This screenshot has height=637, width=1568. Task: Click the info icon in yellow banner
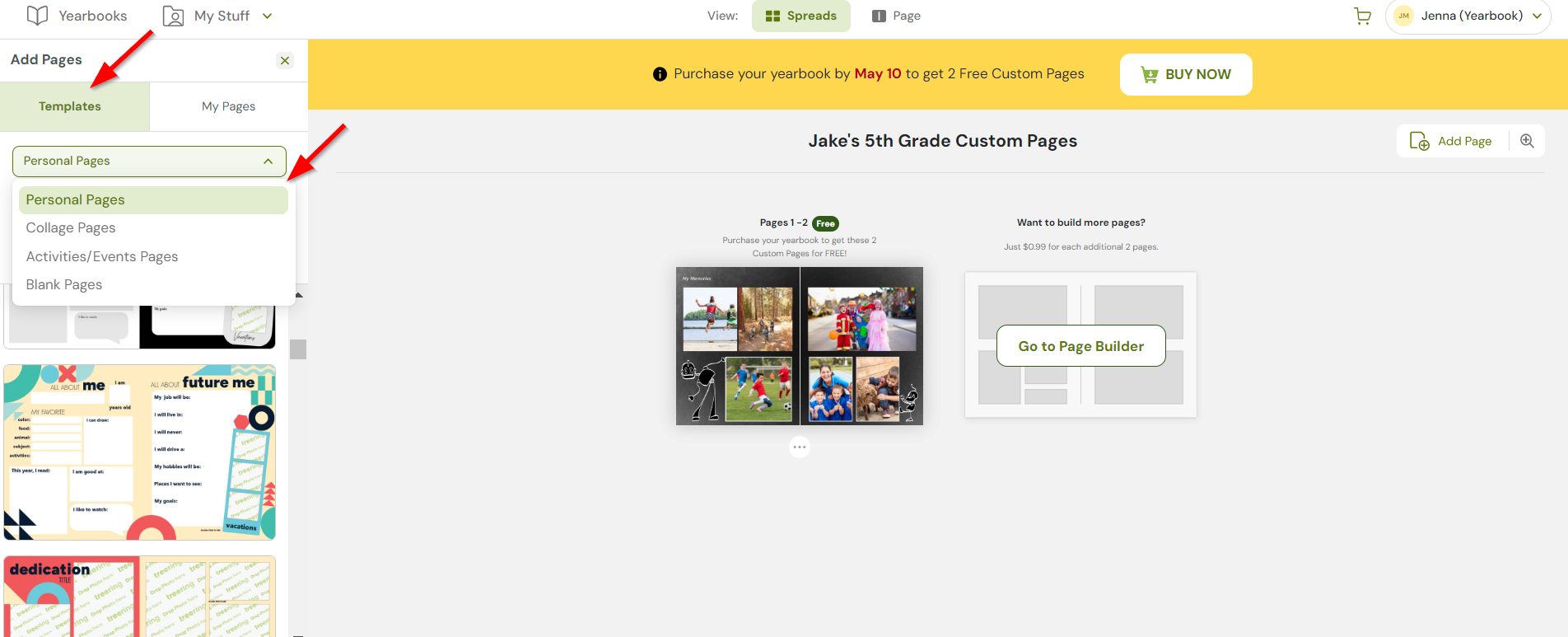[660, 74]
